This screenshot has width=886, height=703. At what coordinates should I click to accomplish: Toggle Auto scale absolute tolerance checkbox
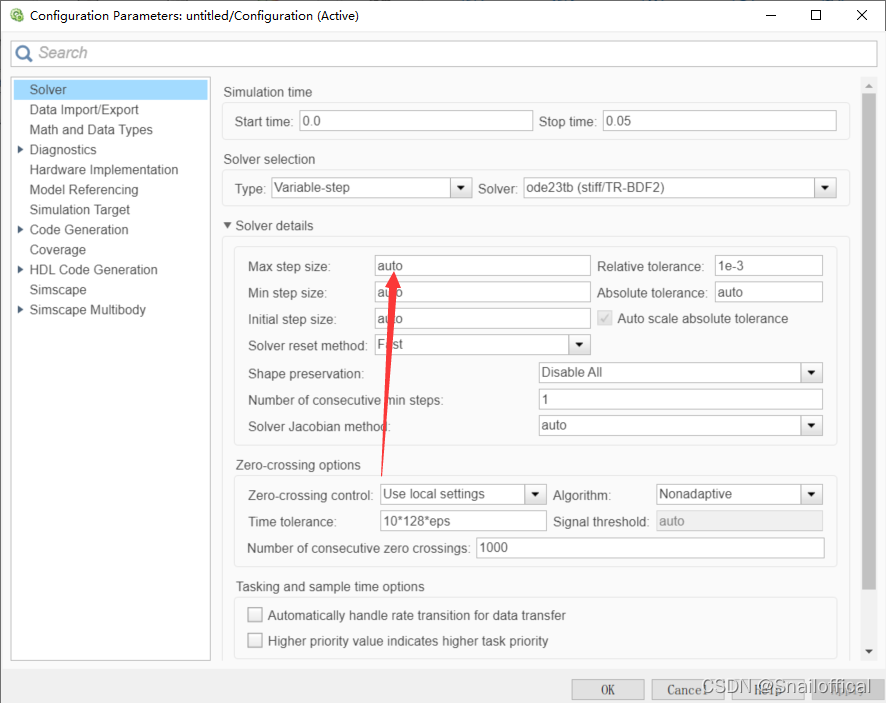[605, 318]
